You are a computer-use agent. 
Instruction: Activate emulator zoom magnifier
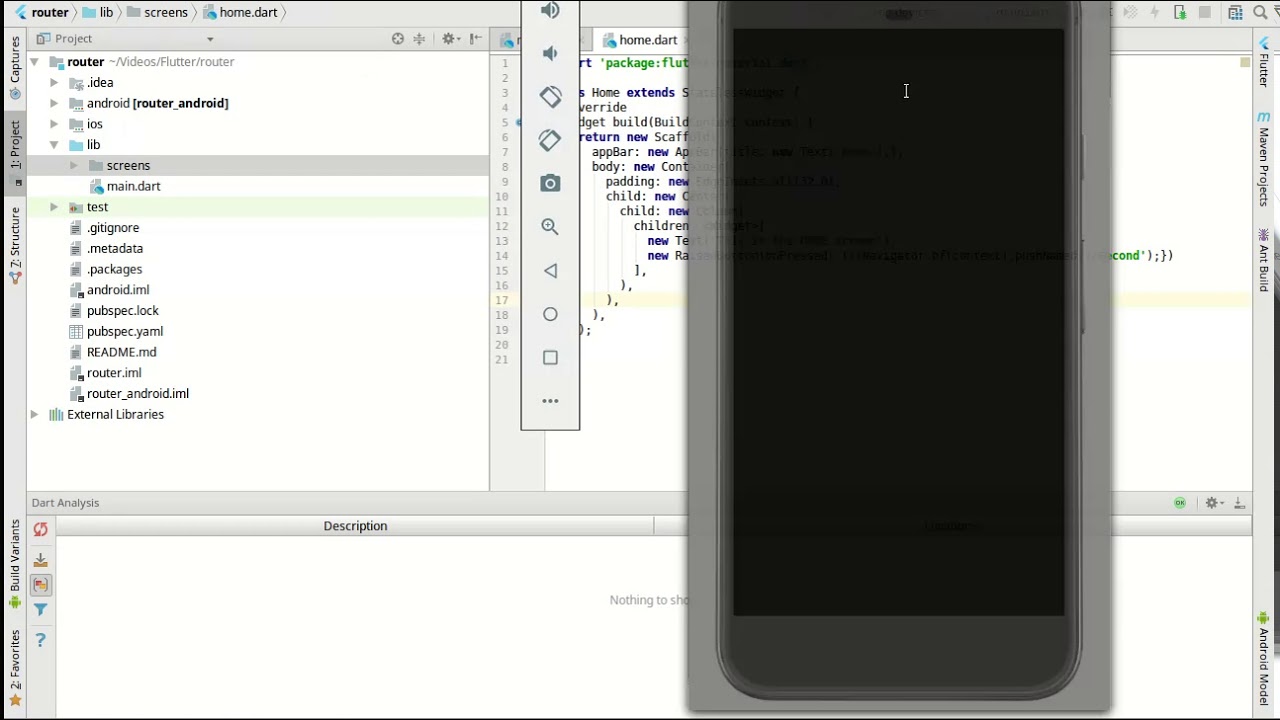[x=550, y=227]
